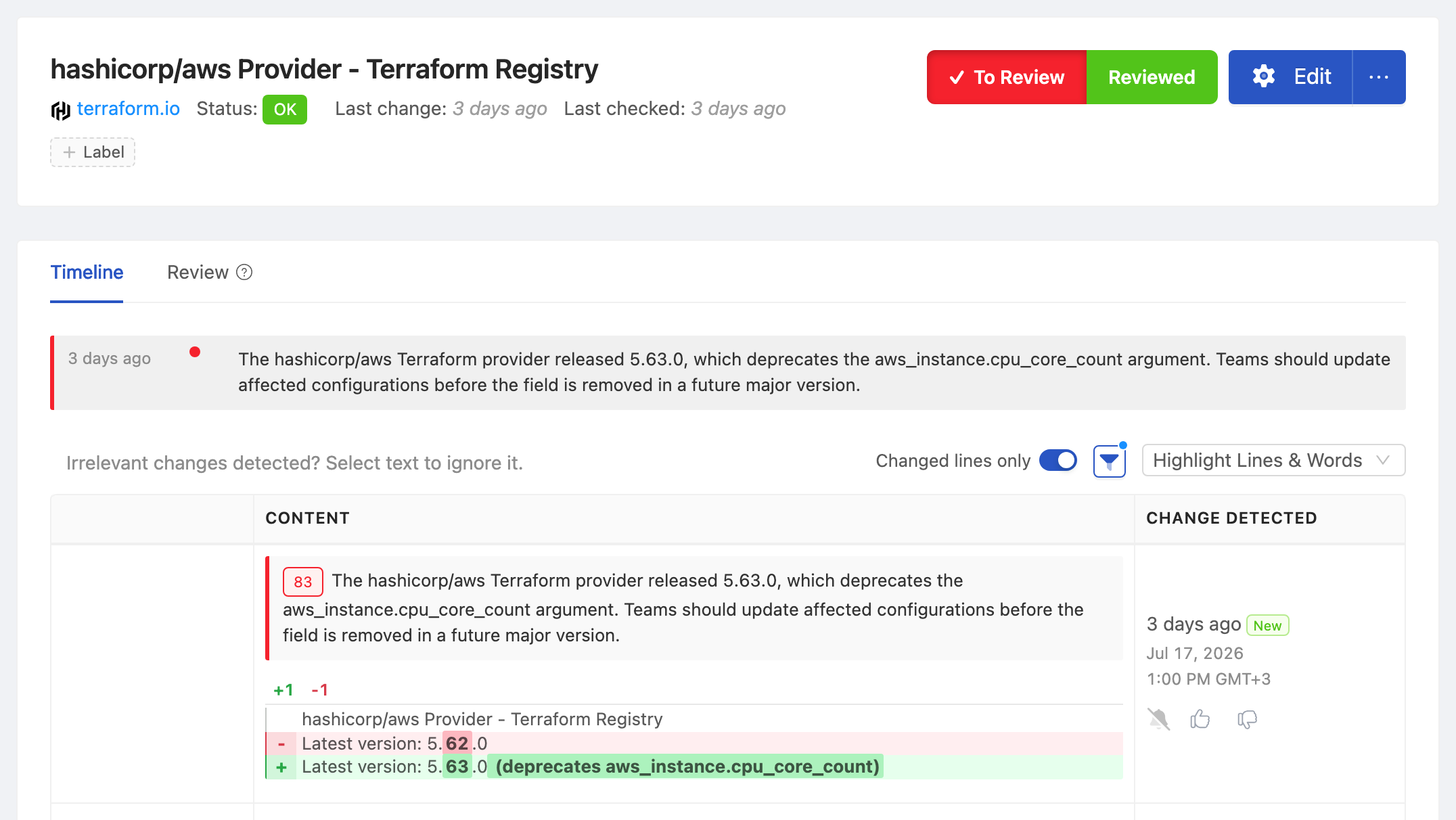The width and height of the screenshot is (1456, 820).
Task: Click the HashiCorp favicon next to terraform.io
Action: pyautogui.click(x=60, y=110)
